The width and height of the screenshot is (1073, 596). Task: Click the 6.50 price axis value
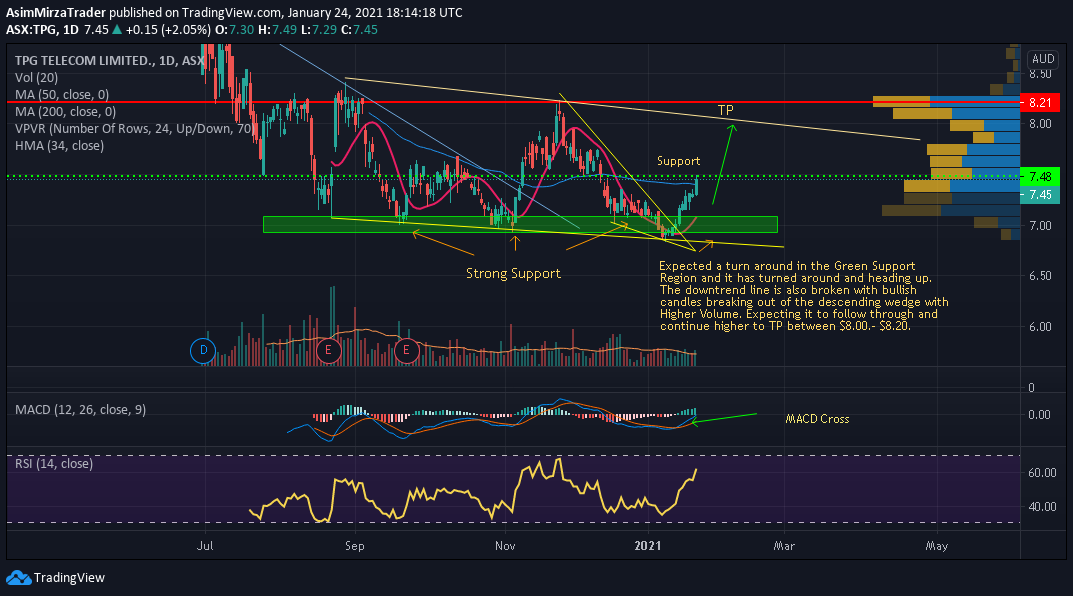click(x=1040, y=276)
